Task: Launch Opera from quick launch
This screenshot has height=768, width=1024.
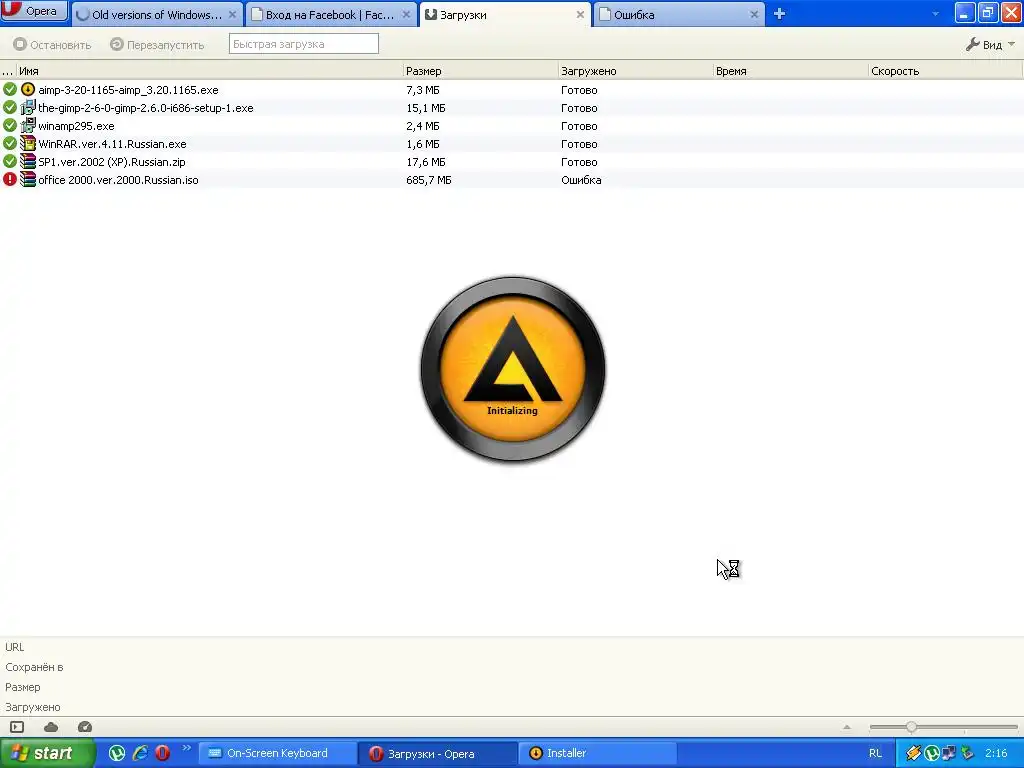Action: (x=163, y=753)
